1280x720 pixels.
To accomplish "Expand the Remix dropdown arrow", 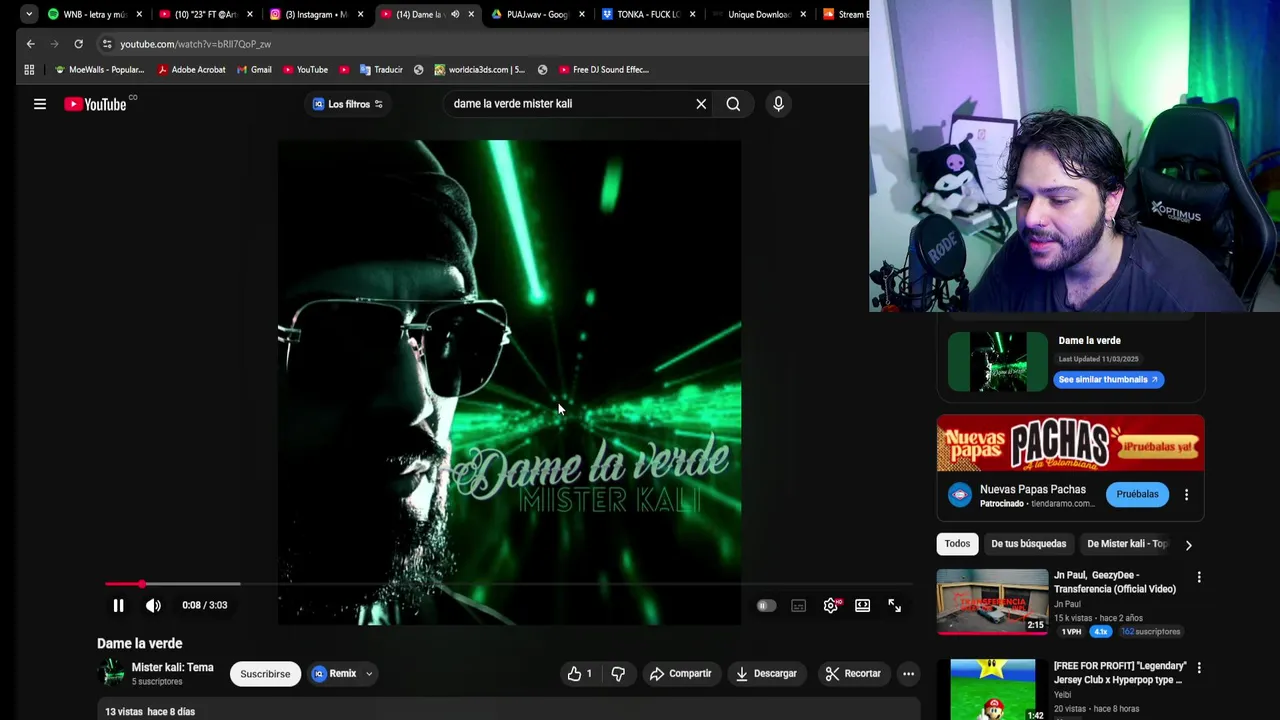I will coord(369,674).
